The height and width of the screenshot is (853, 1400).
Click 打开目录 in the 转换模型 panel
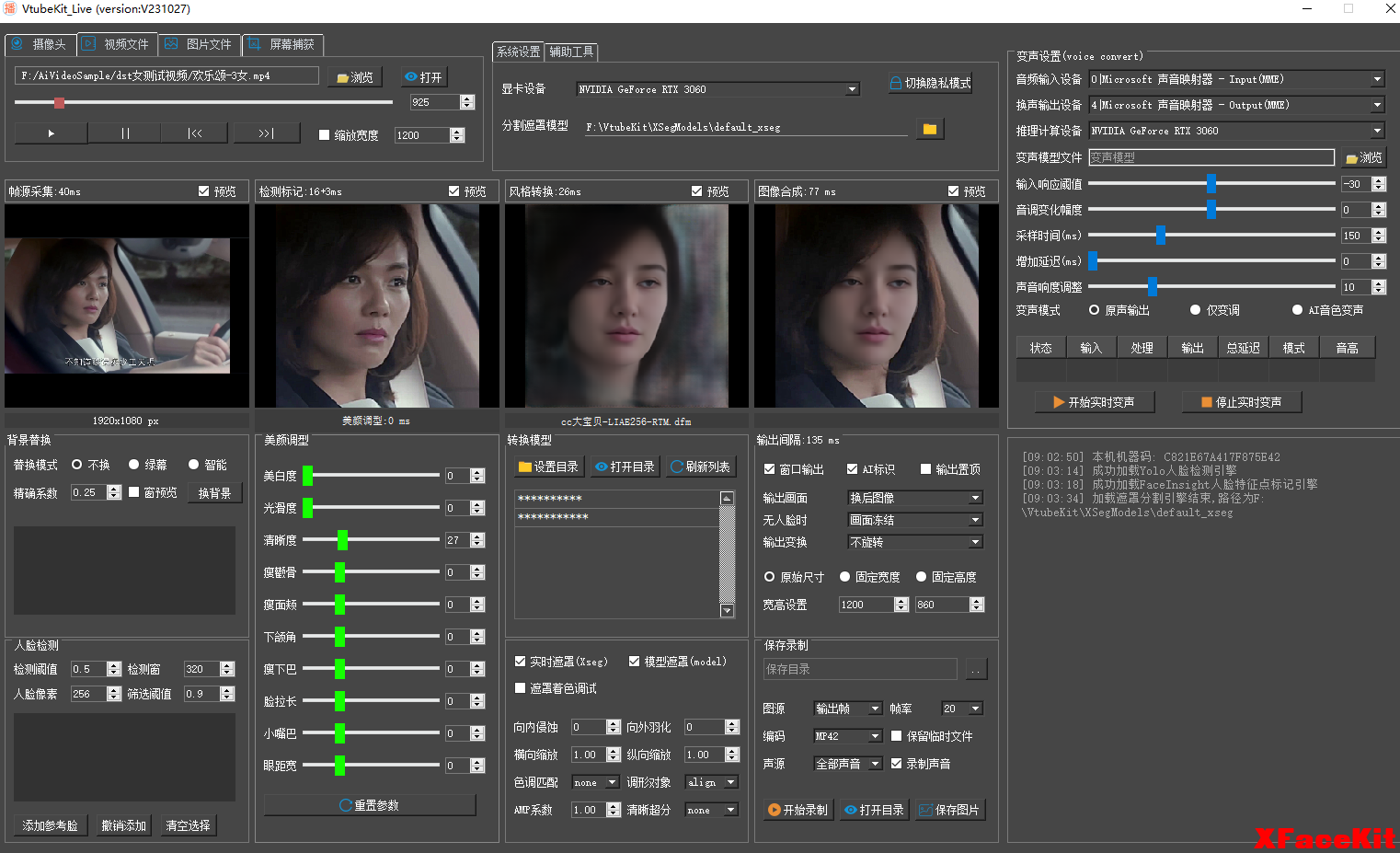click(x=625, y=467)
